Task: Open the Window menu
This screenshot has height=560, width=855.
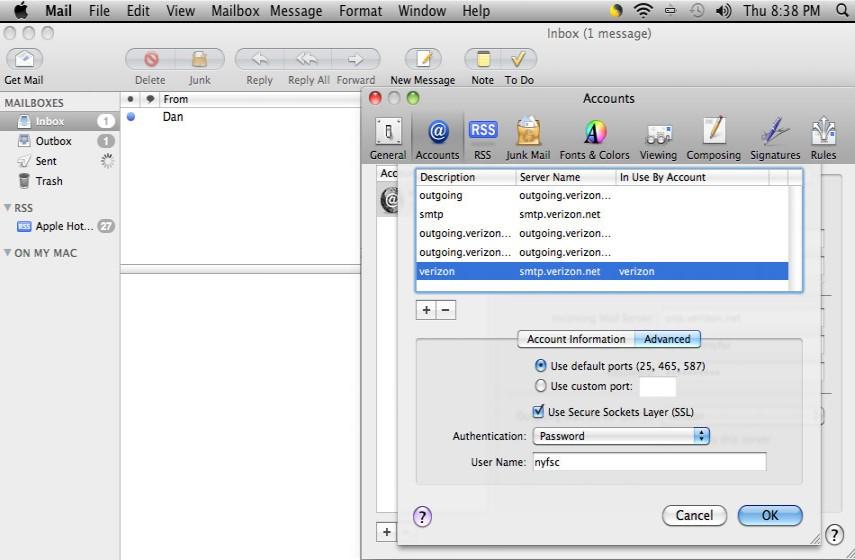Action: coord(422,10)
